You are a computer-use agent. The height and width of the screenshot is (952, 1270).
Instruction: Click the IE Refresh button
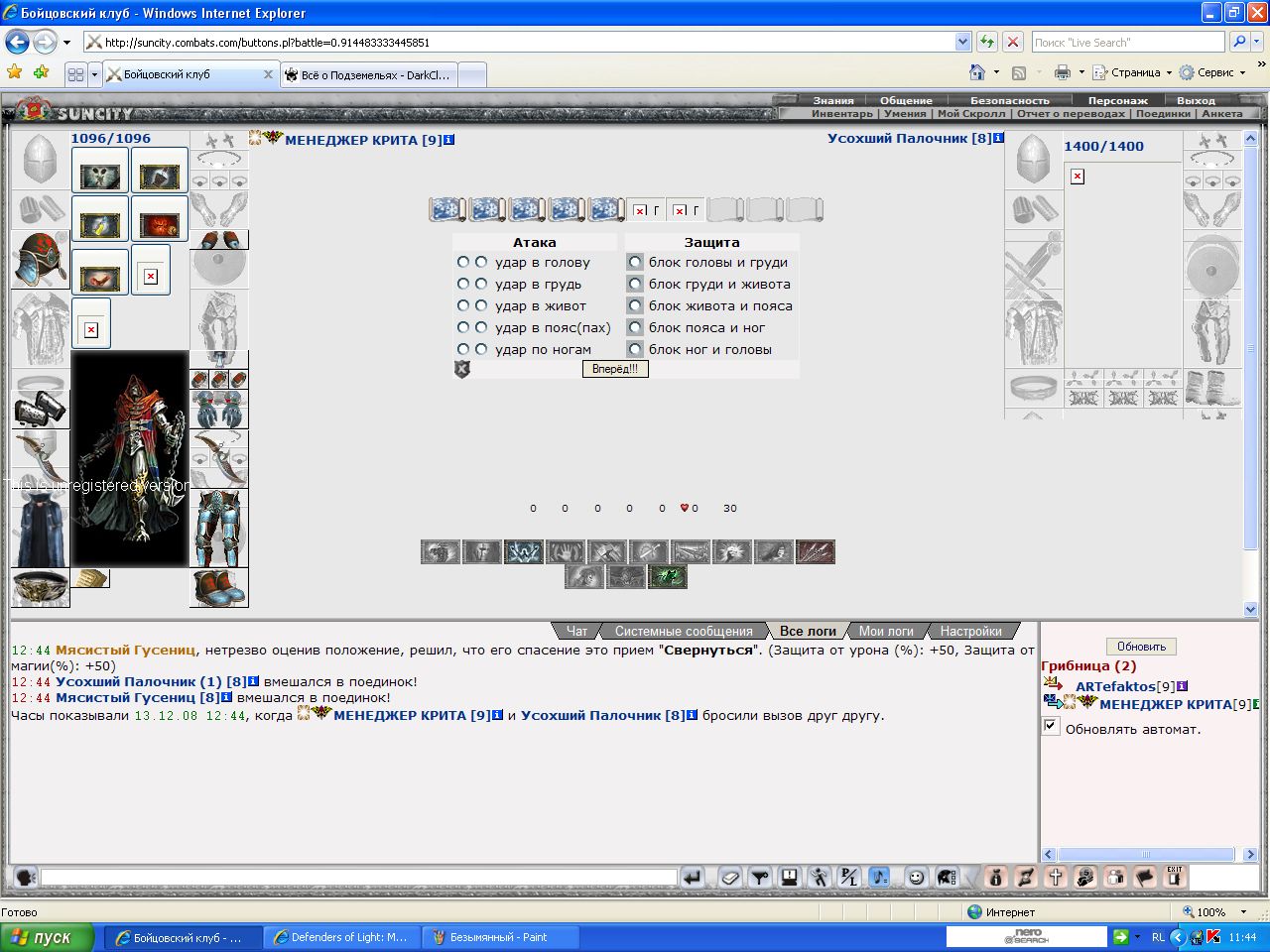click(x=987, y=42)
